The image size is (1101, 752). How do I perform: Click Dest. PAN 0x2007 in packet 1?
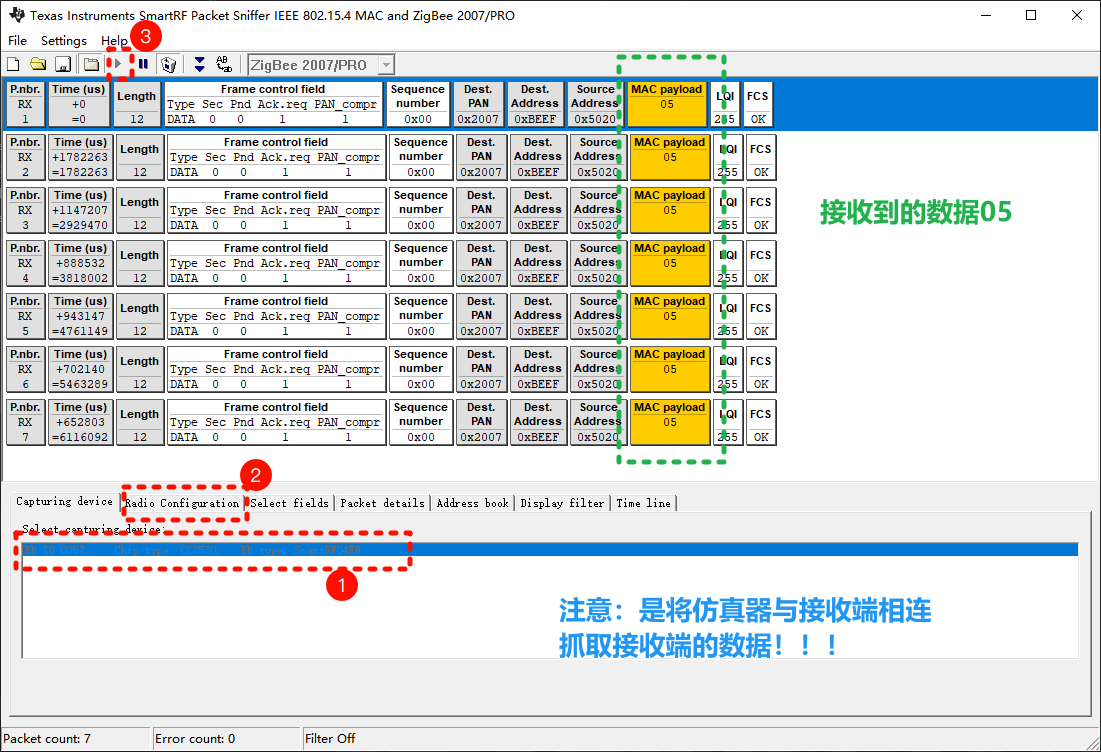478,104
